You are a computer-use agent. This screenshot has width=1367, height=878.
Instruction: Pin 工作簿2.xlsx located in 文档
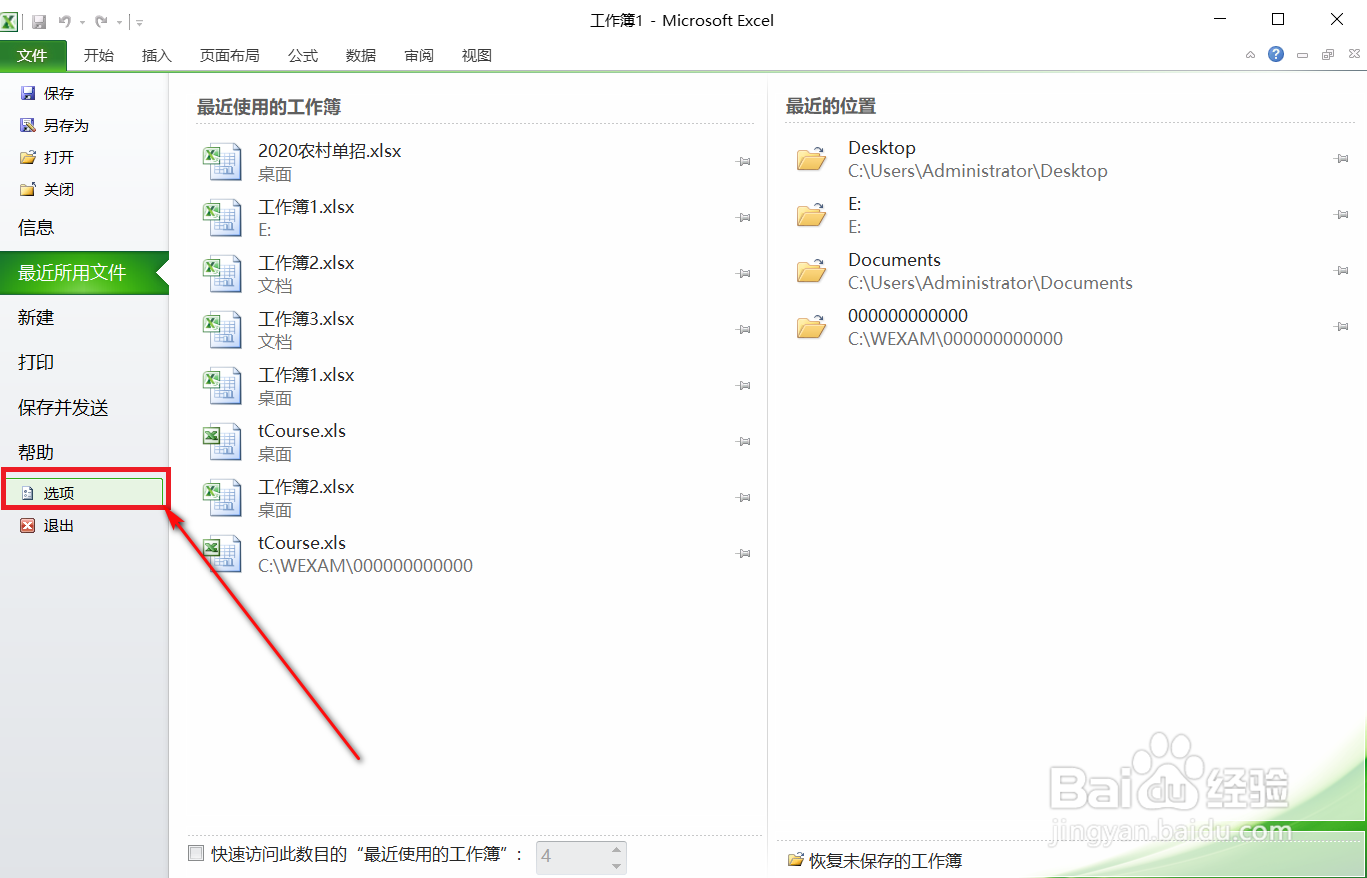(x=744, y=273)
